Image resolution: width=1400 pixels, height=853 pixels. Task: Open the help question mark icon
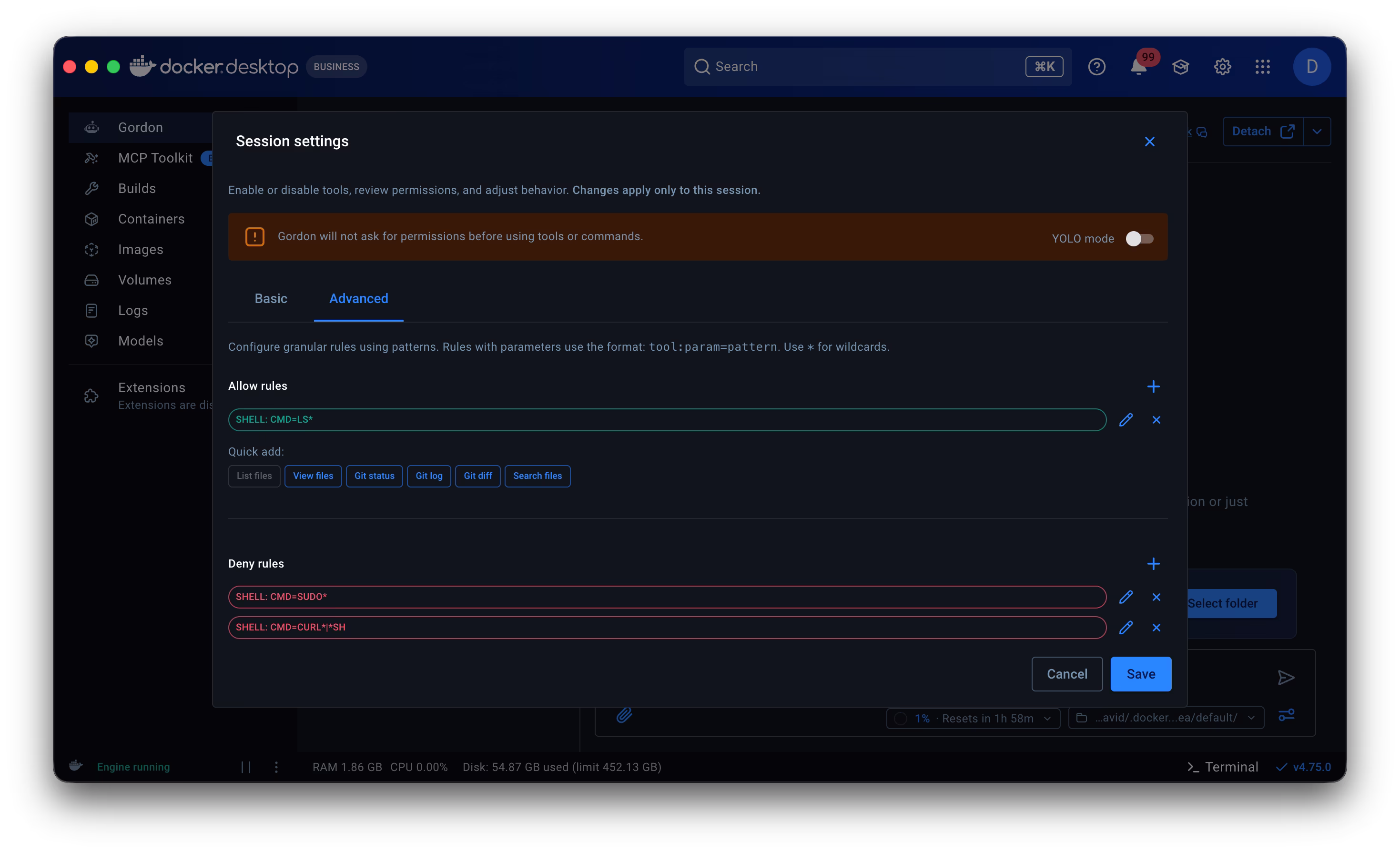[x=1096, y=67]
